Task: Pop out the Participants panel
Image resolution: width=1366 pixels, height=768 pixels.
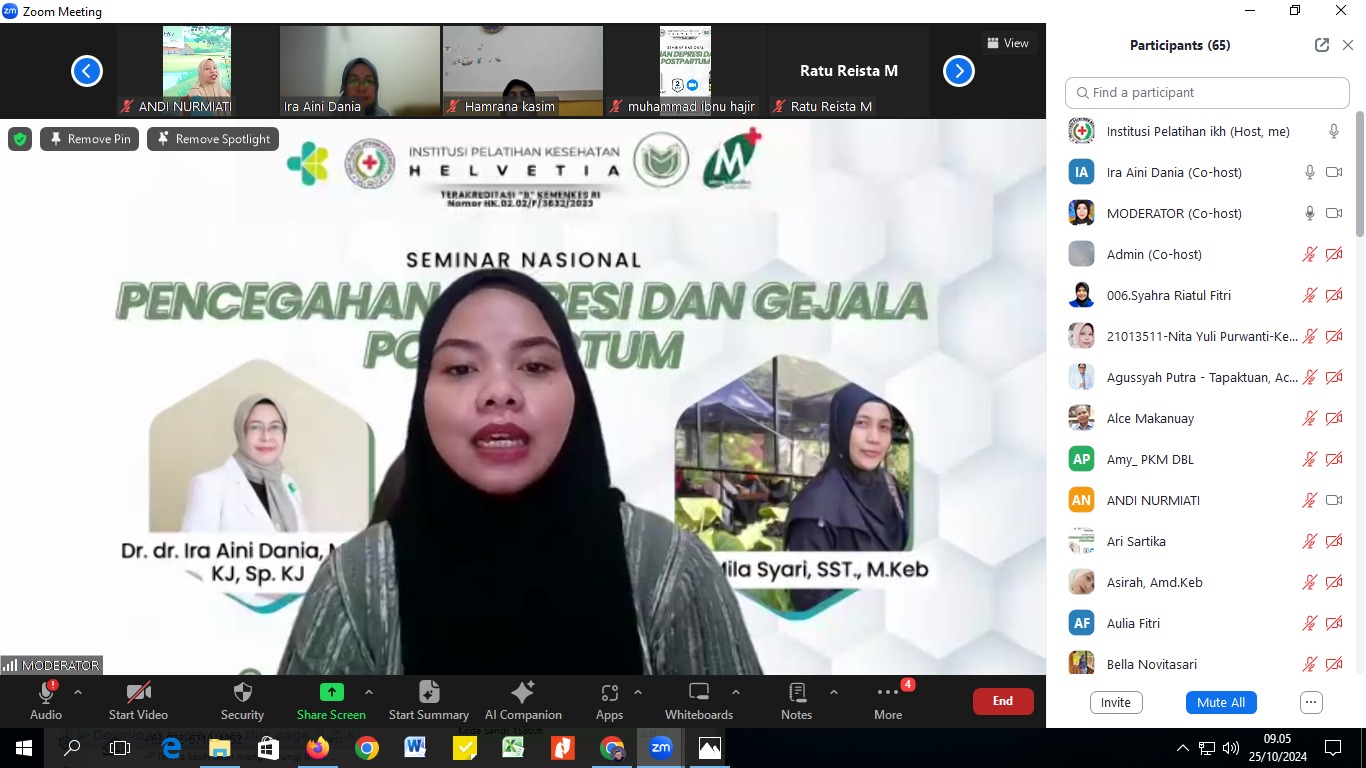Action: [1322, 45]
